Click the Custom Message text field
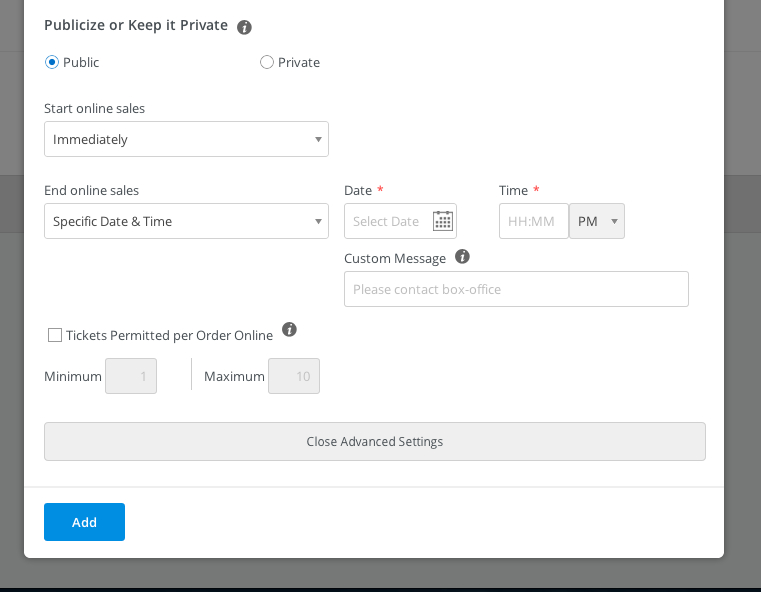Viewport: 761px width, 592px height. point(516,289)
